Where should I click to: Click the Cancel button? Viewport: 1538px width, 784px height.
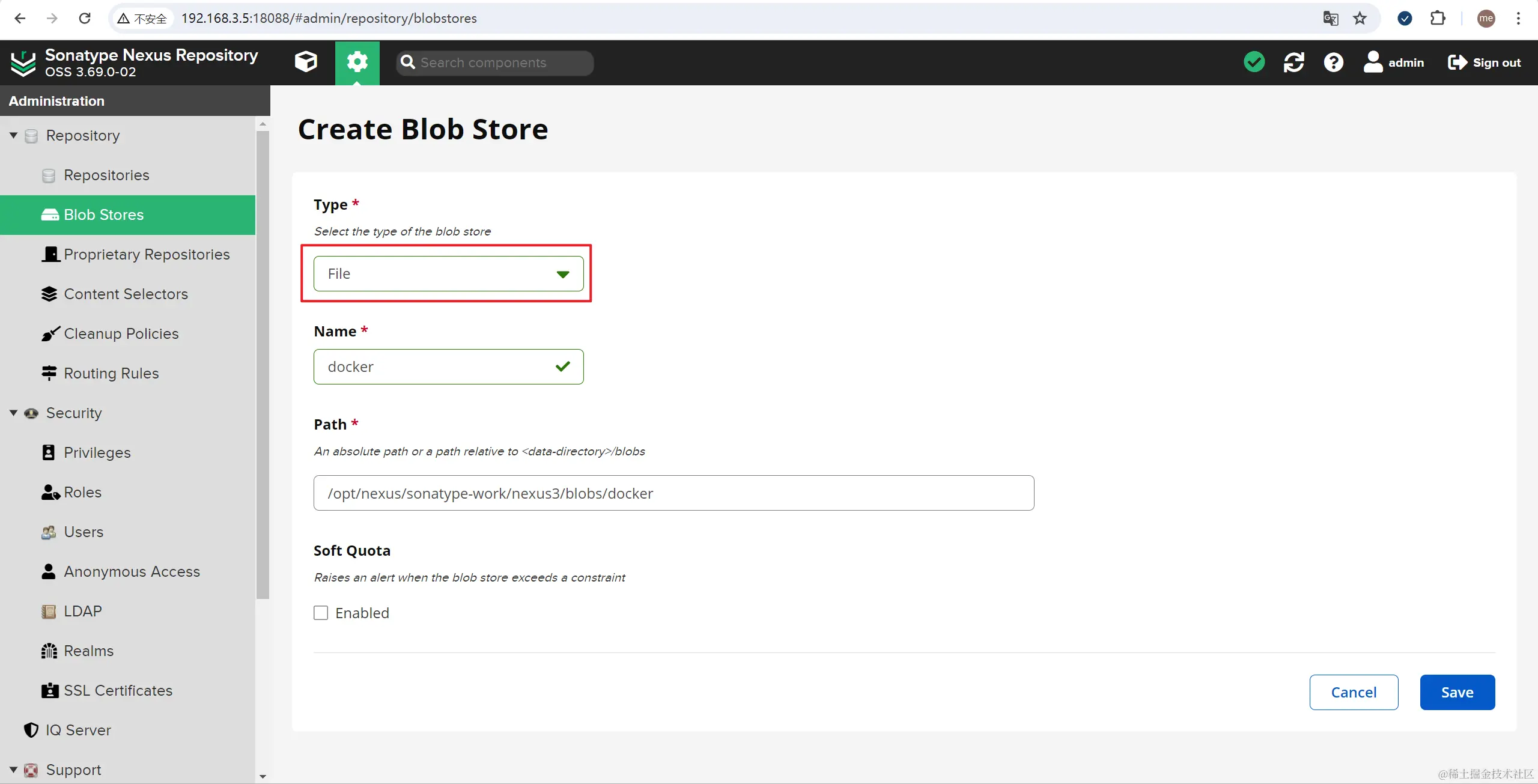[1354, 692]
